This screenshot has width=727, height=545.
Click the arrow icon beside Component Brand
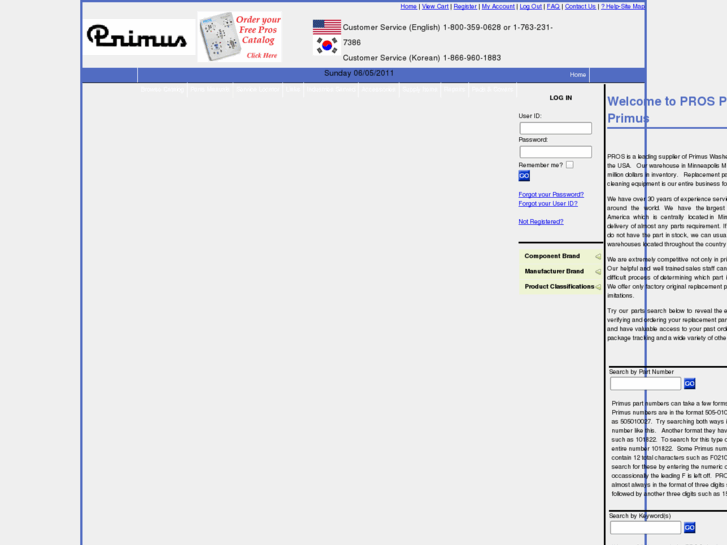click(x=598, y=256)
